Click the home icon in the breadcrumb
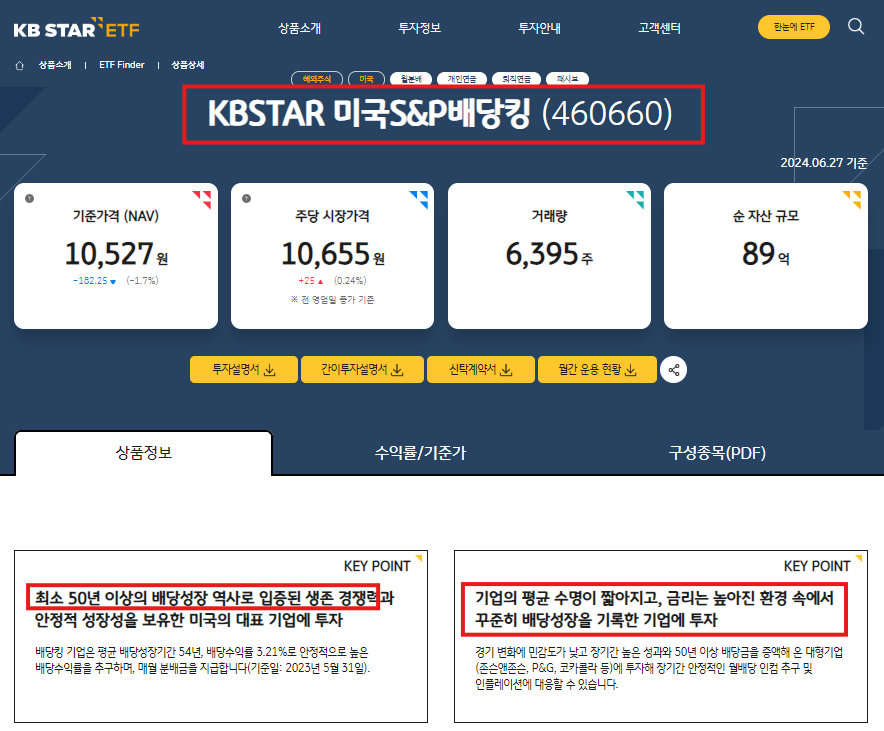The width and height of the screenshot is (884, 731). pos(19,64)
